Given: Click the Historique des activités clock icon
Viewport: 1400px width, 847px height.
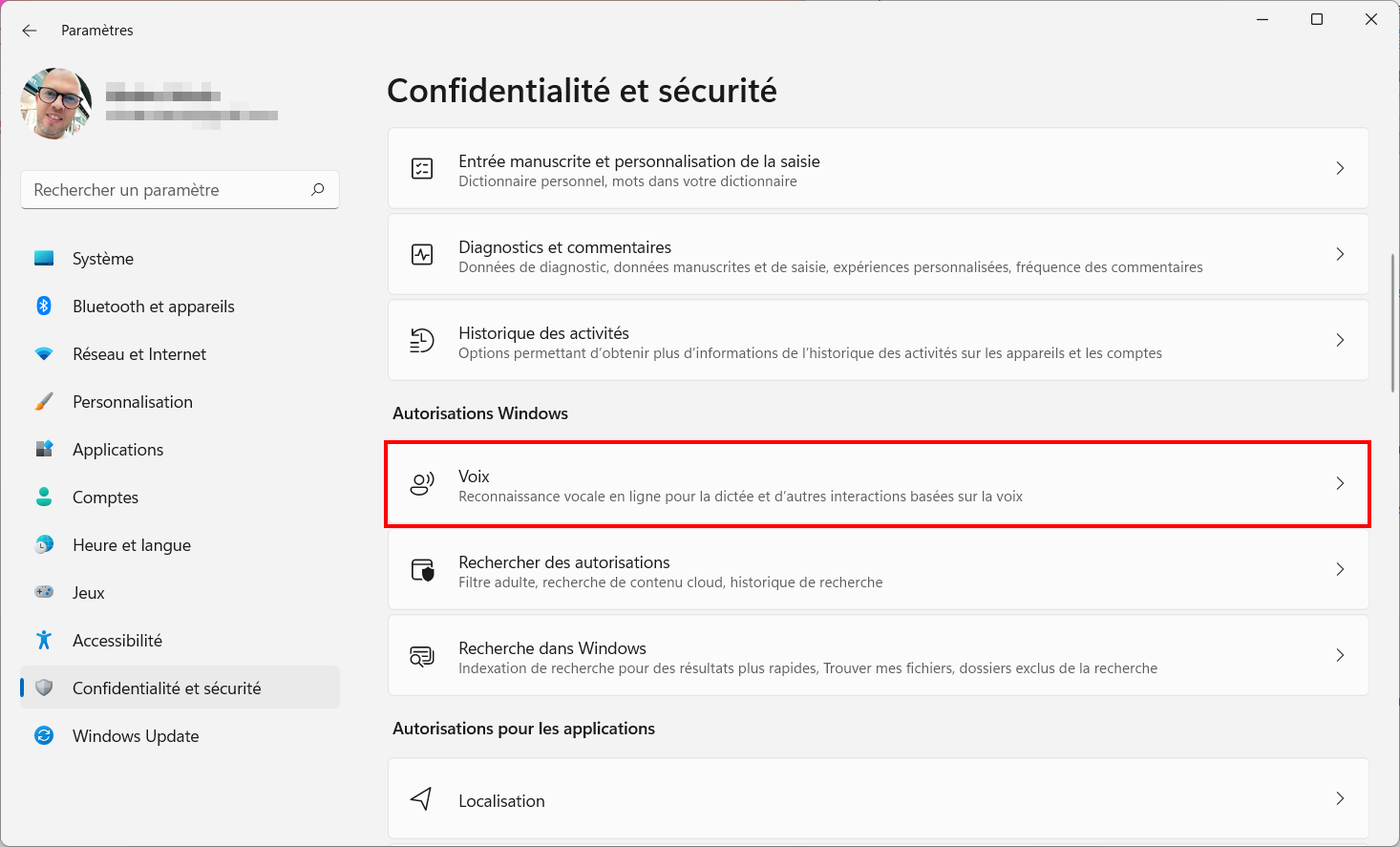Looking at the screenshot, I should point(422,340).
